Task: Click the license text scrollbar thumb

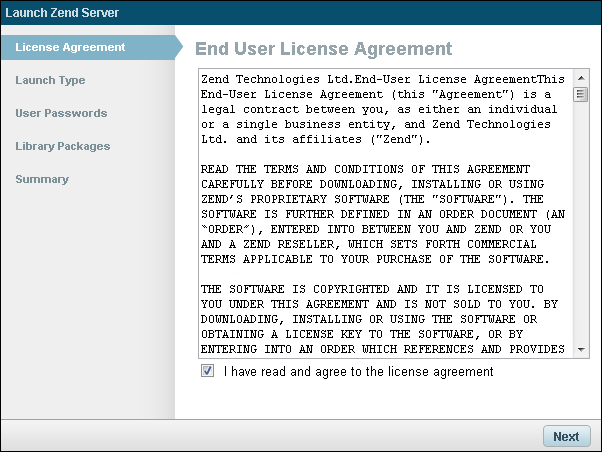Action: tap(580, 94)
